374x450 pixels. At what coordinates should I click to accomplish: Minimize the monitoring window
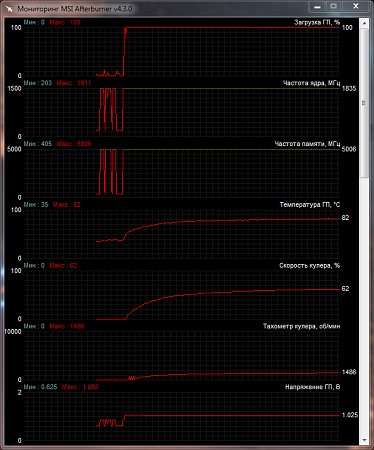click(x=317, y=6)
